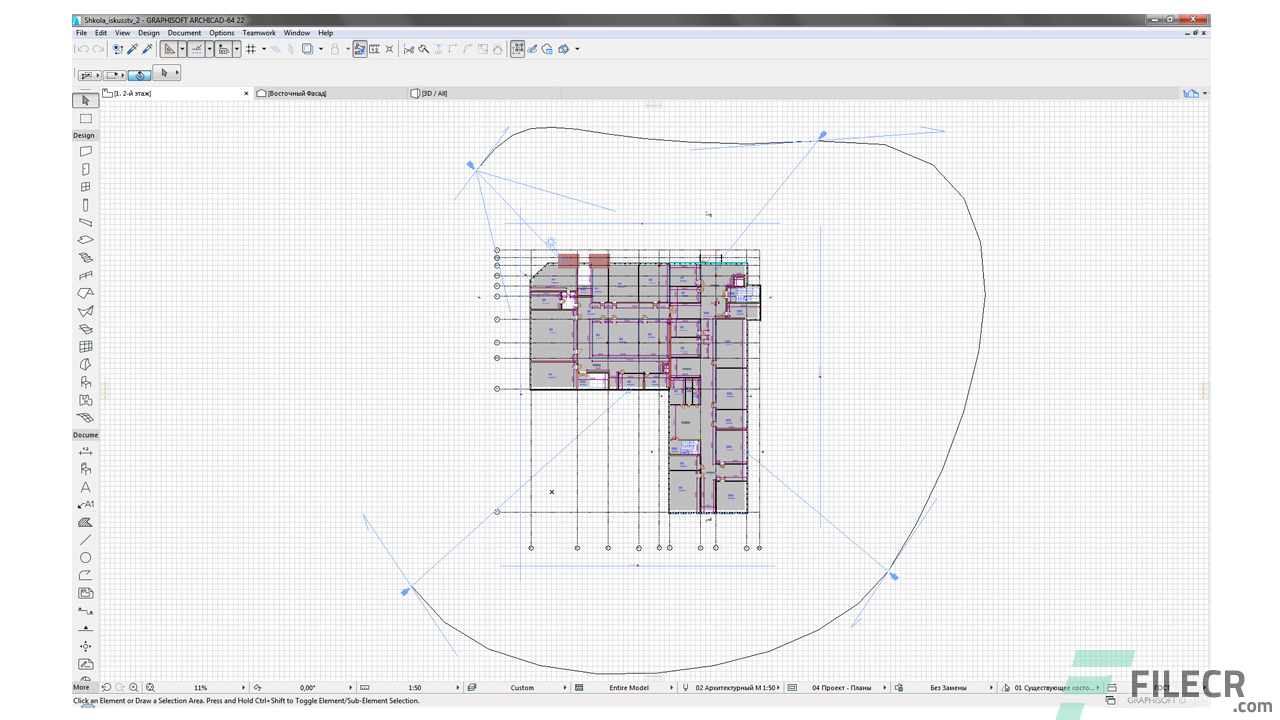
Task: Select the Line tool
Action: tap(85, 541)
